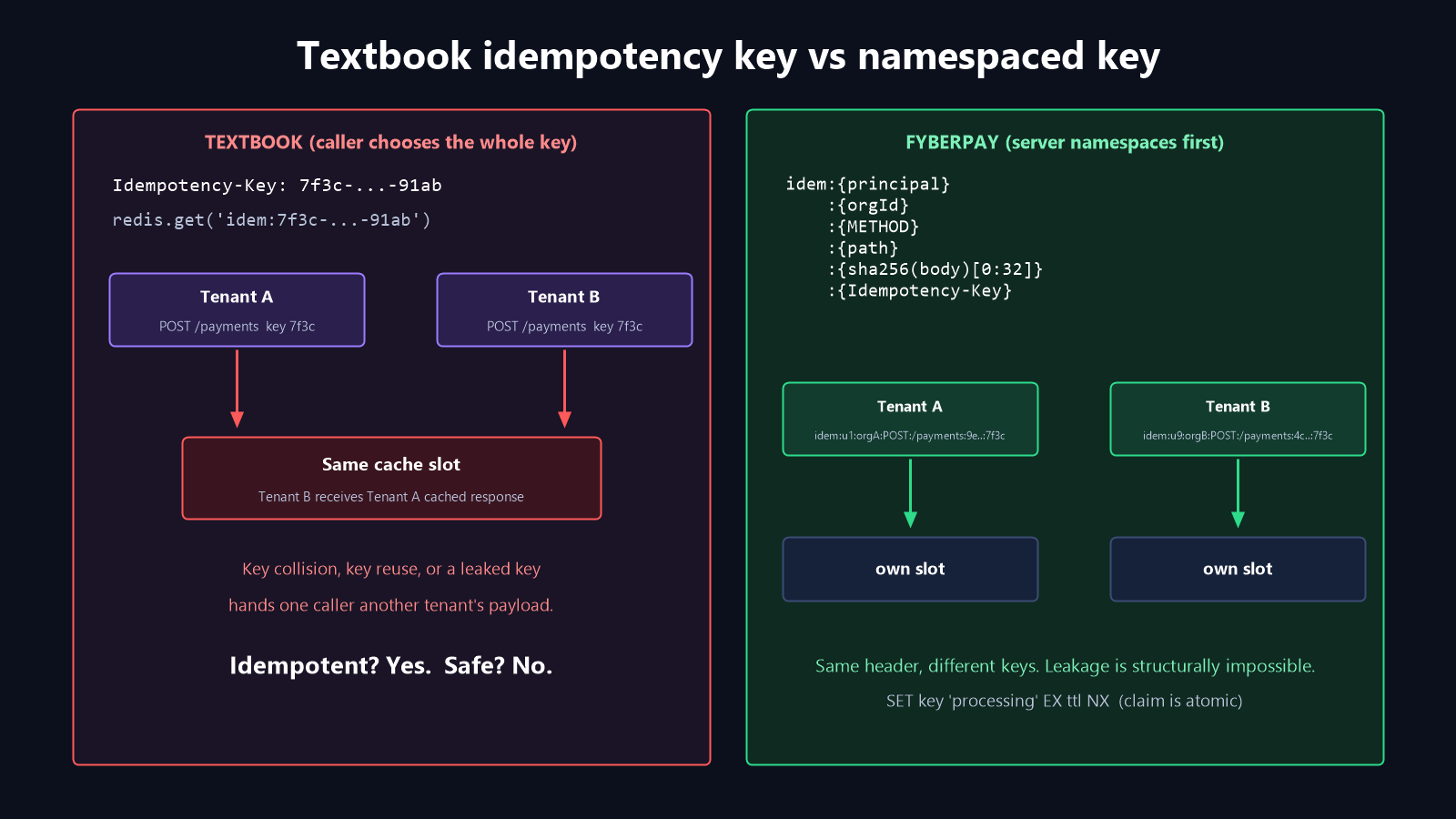Click the title "Textbook idempotency key vs namespaced key"
Screen dimensions: 1456x819
coord(728,56)
